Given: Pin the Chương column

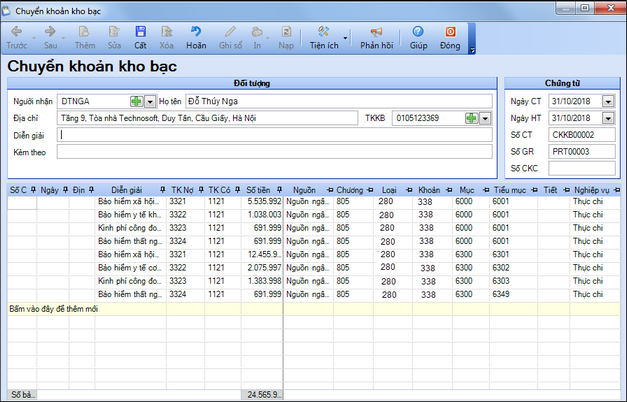Looking at the screenshot, I should click(370, 190).
